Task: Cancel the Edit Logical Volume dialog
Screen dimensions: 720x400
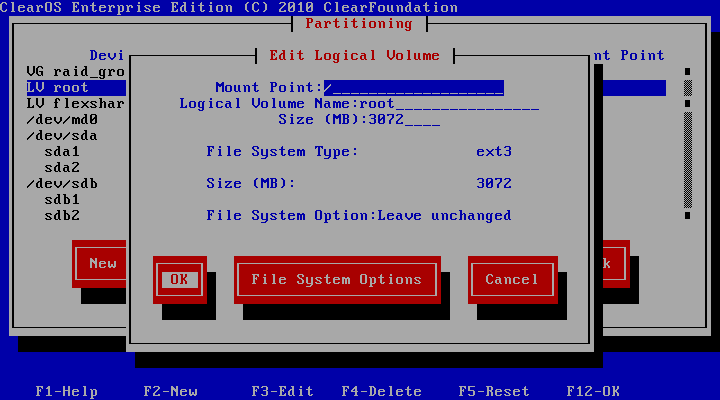Action: (511, 280)
